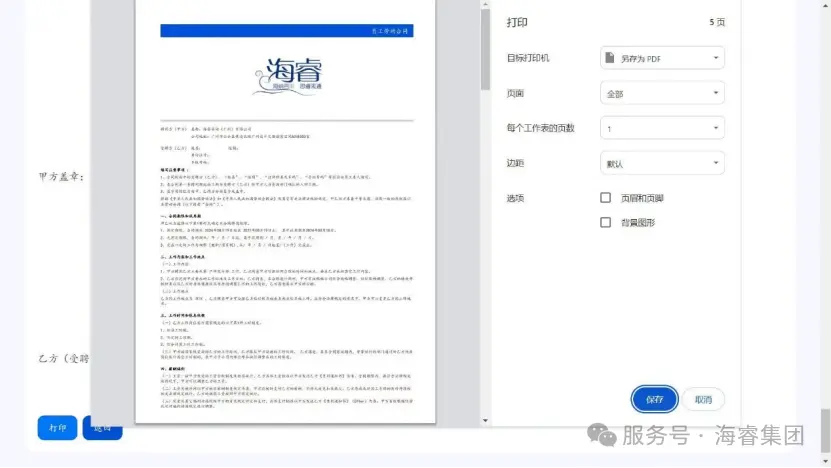The image size is (831, 468).
Task: Click the blue 打印 button at bottom left
Action: pos(57,427)
